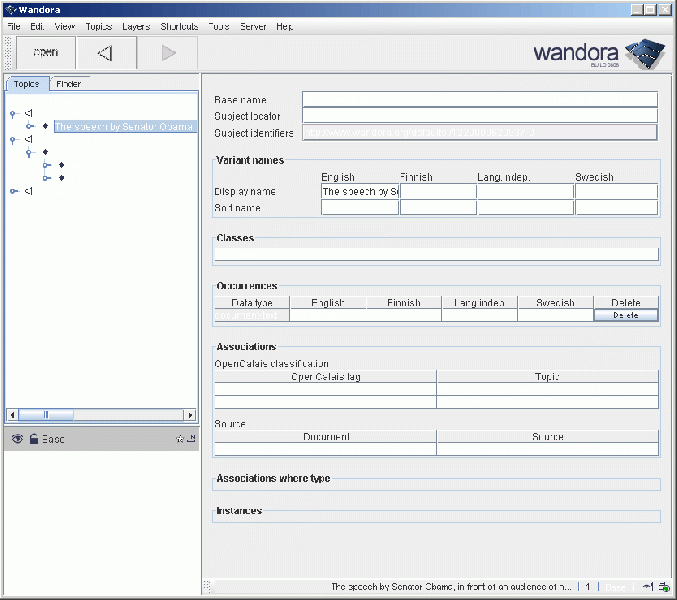Click the Wandora logo in toolbar
Viewport: 677px width, 600px height.
(x=597, y=53)
